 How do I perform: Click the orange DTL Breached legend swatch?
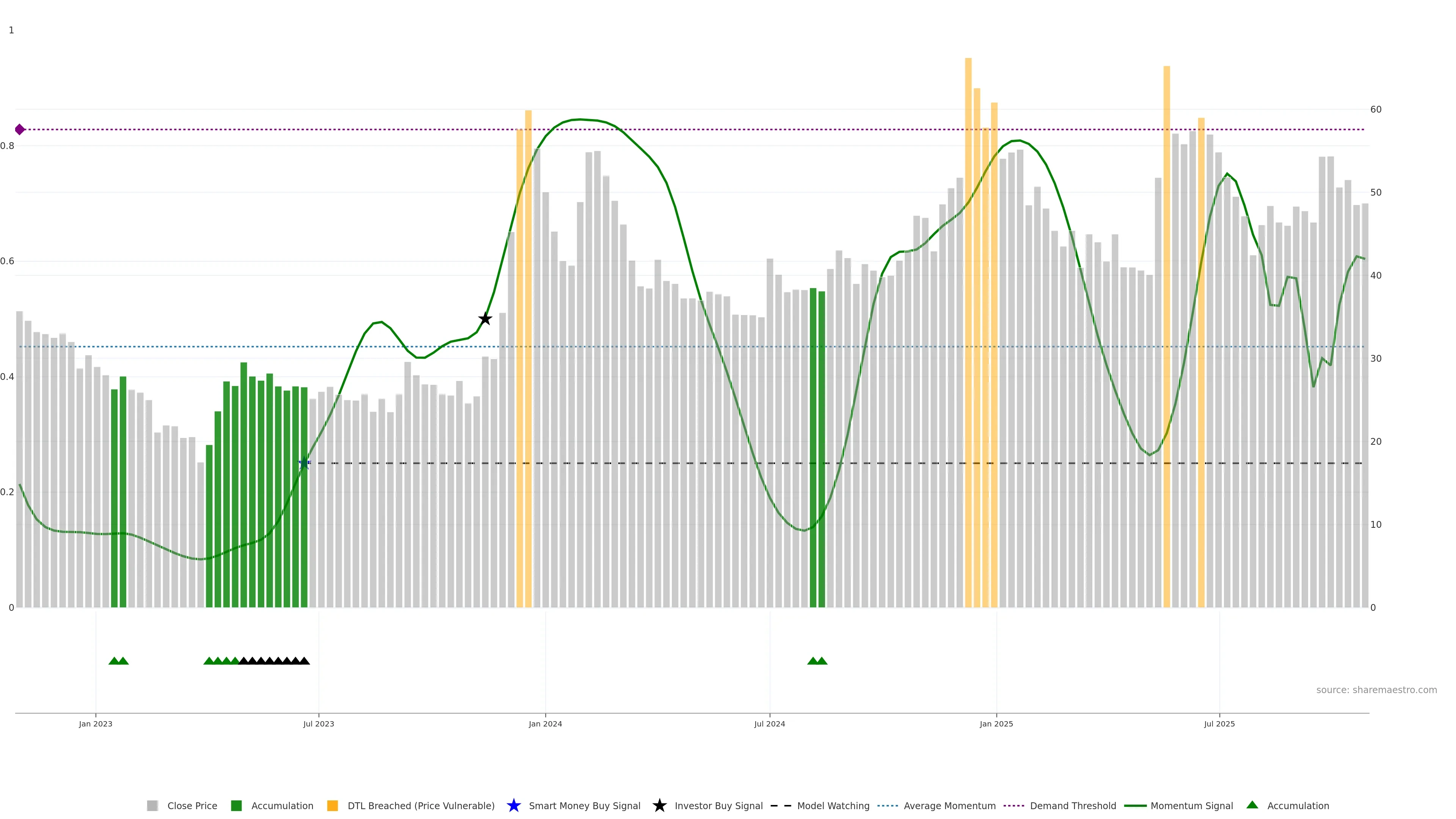point(333,805)
